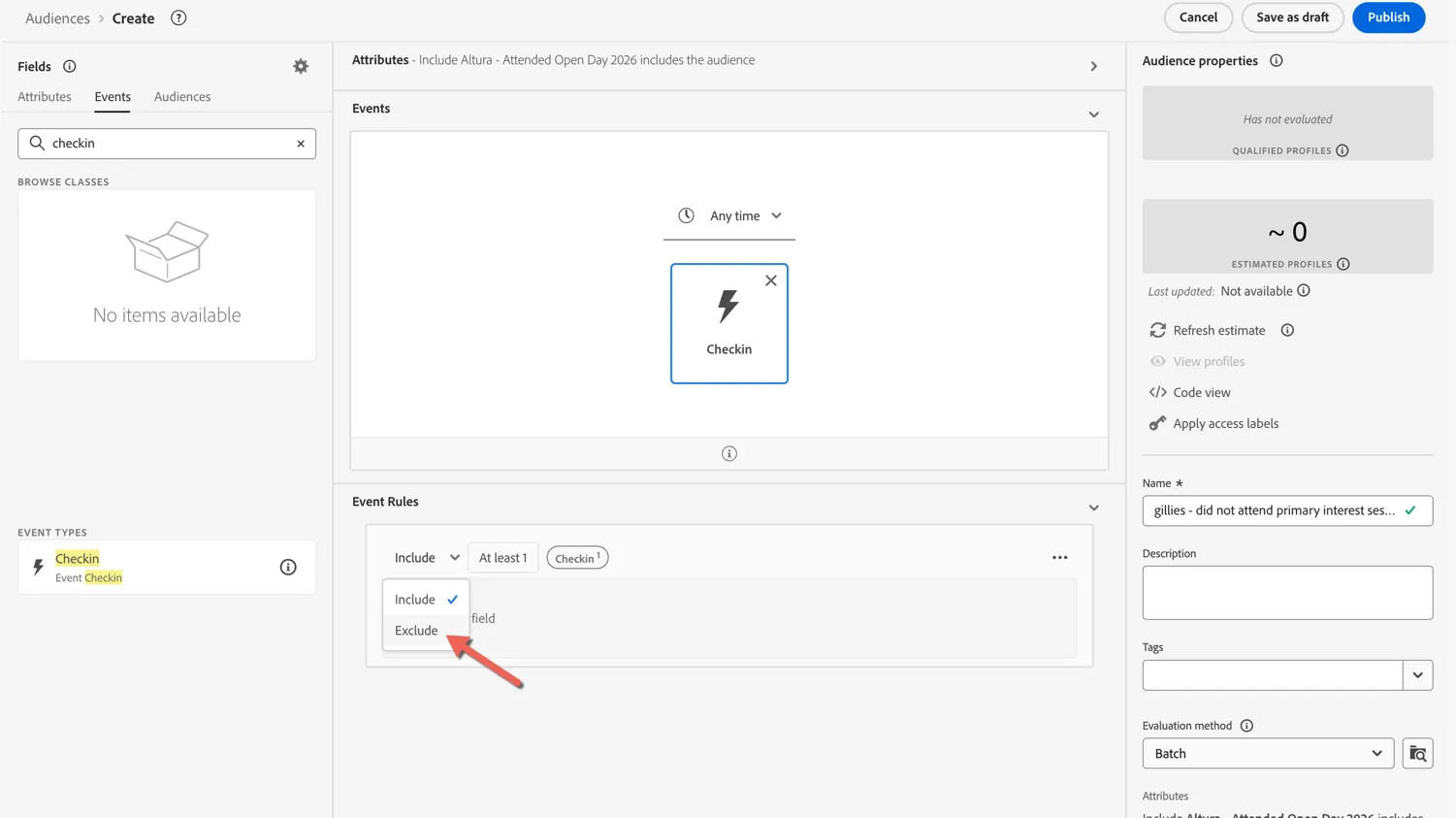This screenshot has width=1456, height=818.
Task: Open the Batch evaluation method dropdown
Action: [x=1268, y=754]
